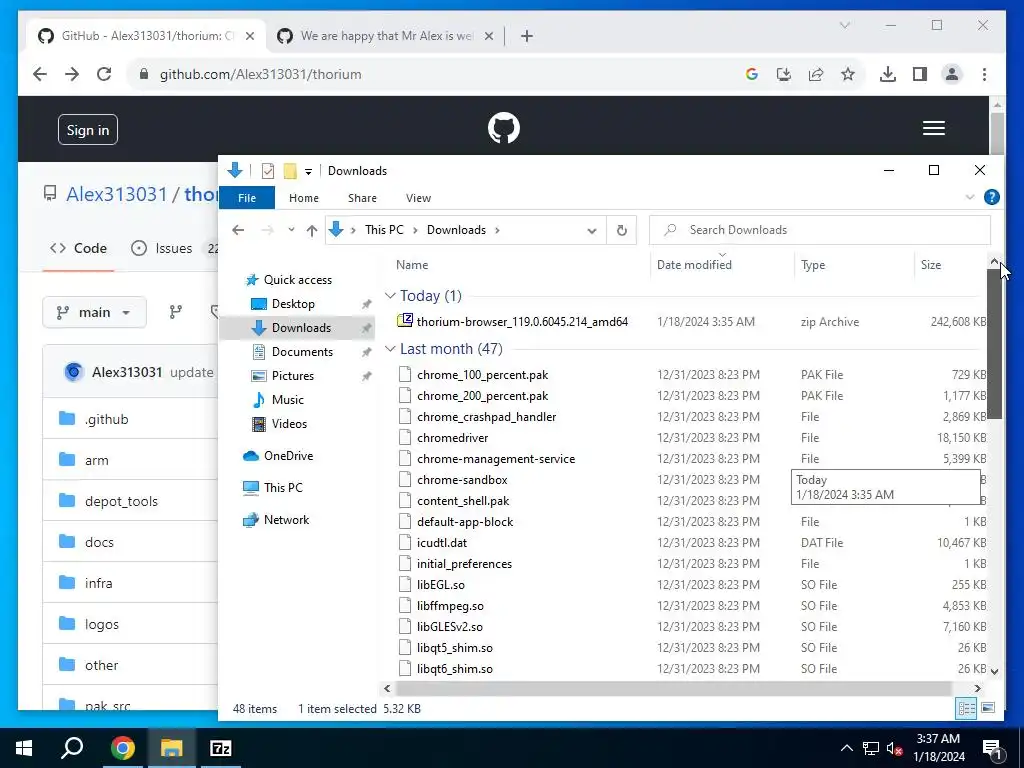Toggle Chrome's side panel icon
The image size is (1024, 768).
pos(920,74)
